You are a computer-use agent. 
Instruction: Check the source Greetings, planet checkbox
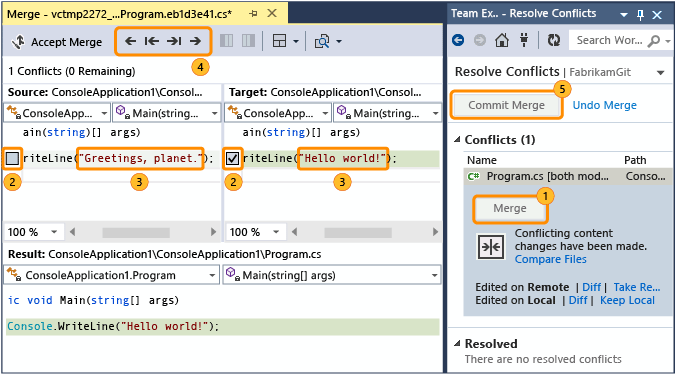(x=12, y=159)
